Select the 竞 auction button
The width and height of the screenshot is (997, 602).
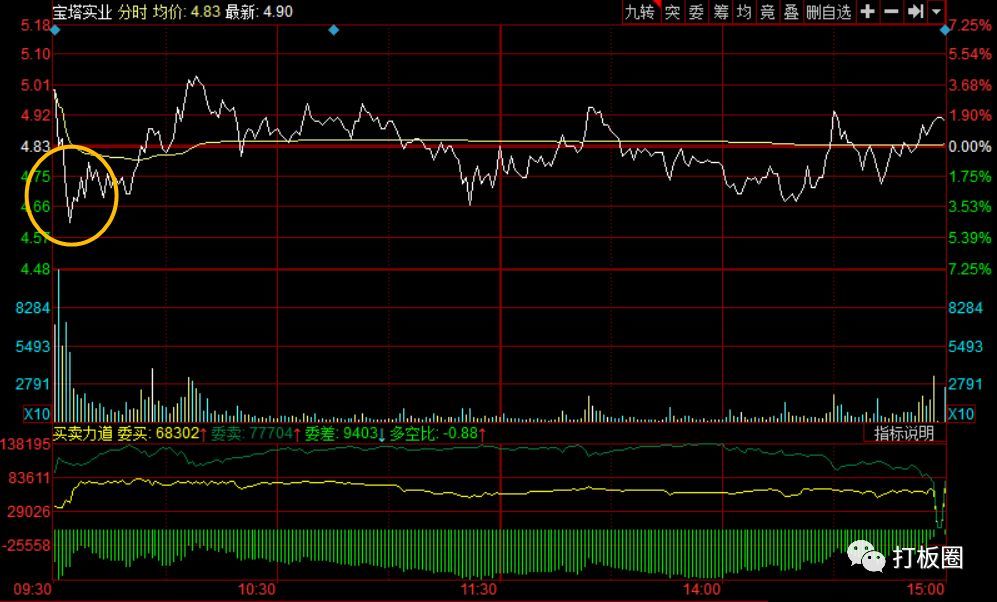(x=767, y=11)
